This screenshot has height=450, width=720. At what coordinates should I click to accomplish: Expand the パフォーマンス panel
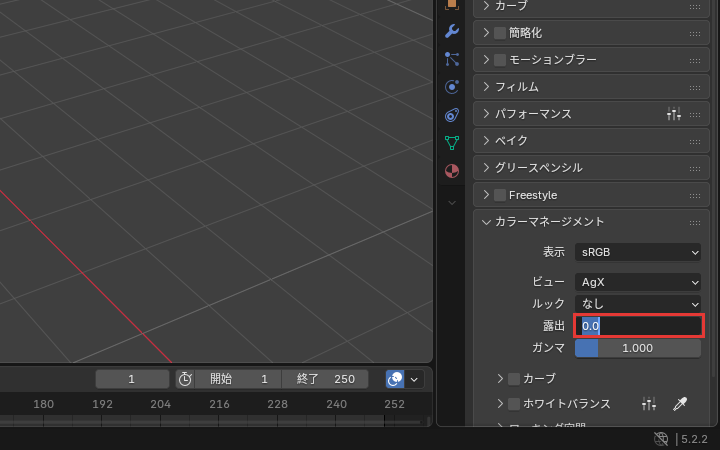pos(486,113)
